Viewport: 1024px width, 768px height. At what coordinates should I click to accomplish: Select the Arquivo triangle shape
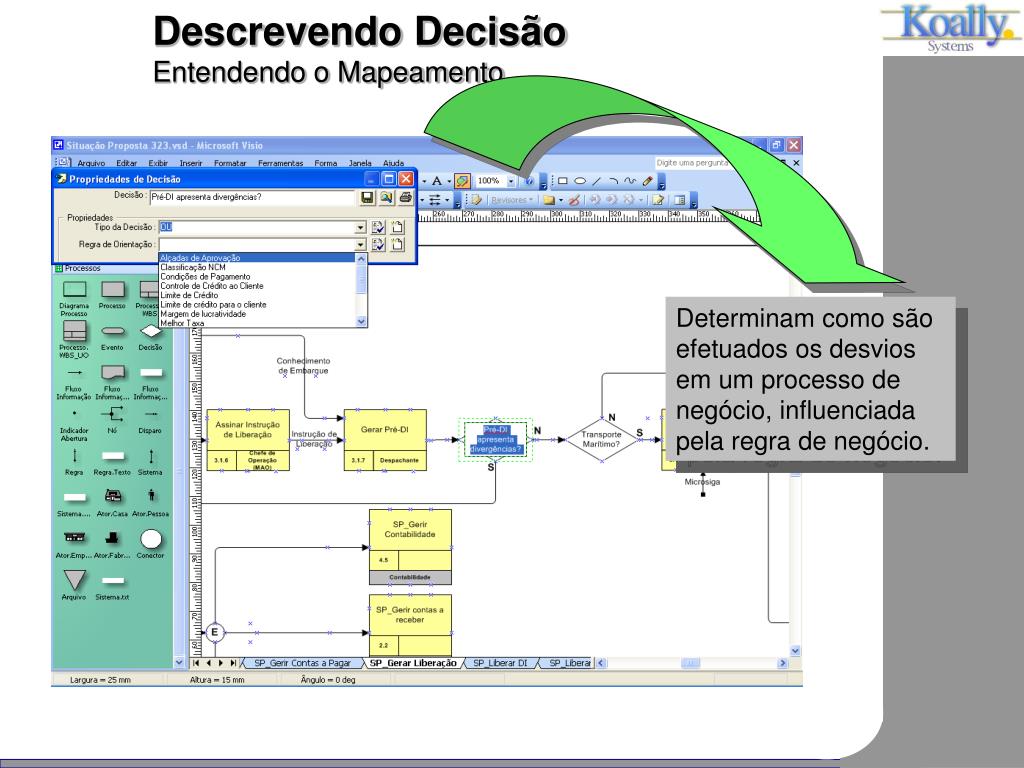[74, 580]
